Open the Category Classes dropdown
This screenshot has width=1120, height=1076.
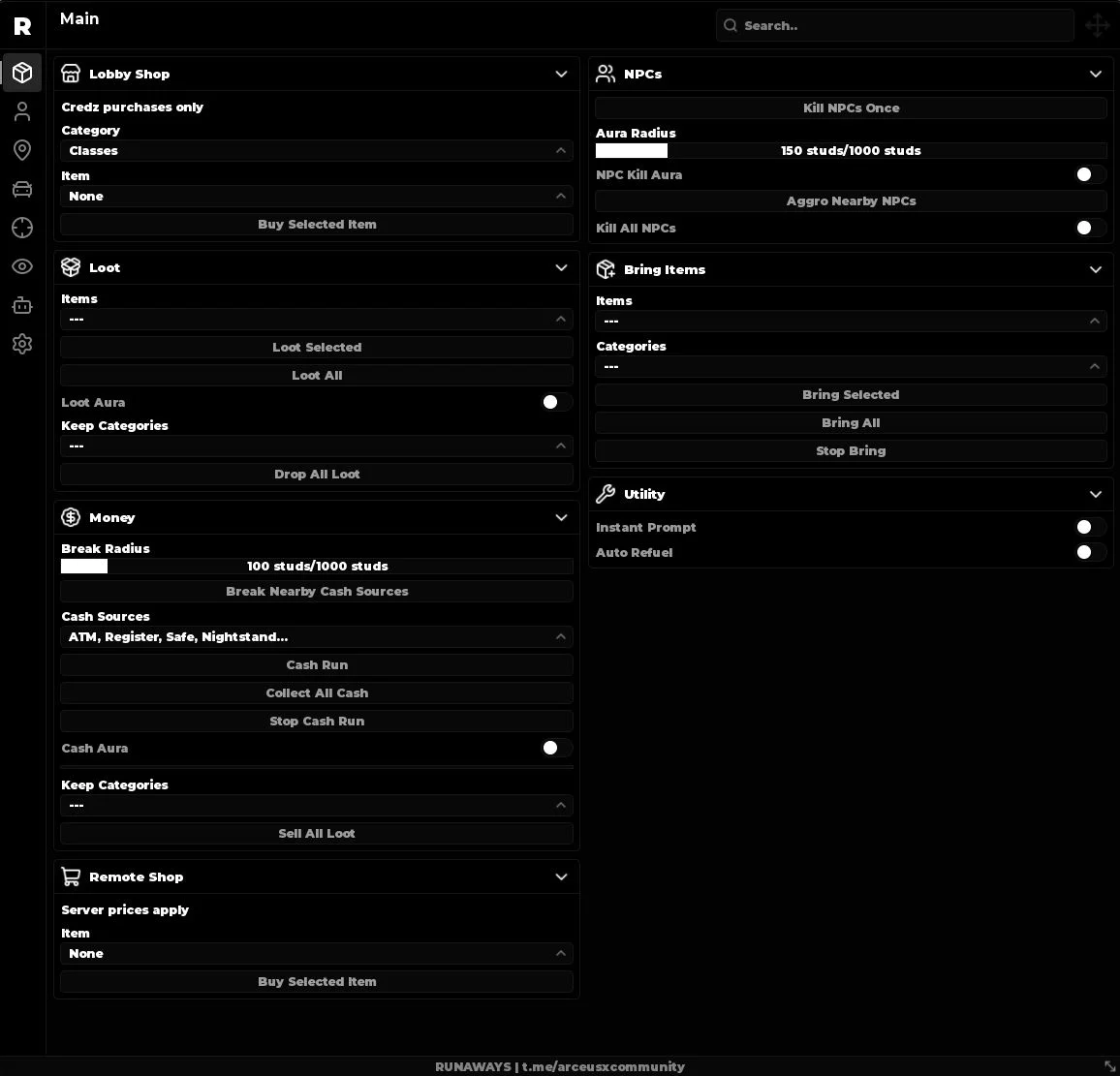point(317,151)
